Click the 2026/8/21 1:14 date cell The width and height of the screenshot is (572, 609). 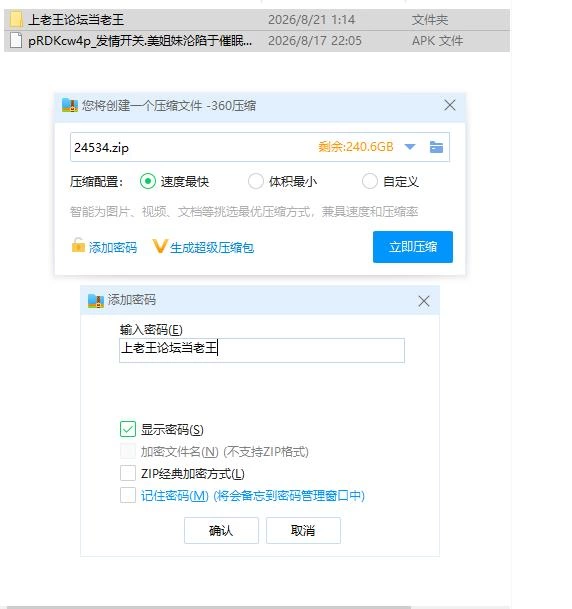tap(311, 20)
